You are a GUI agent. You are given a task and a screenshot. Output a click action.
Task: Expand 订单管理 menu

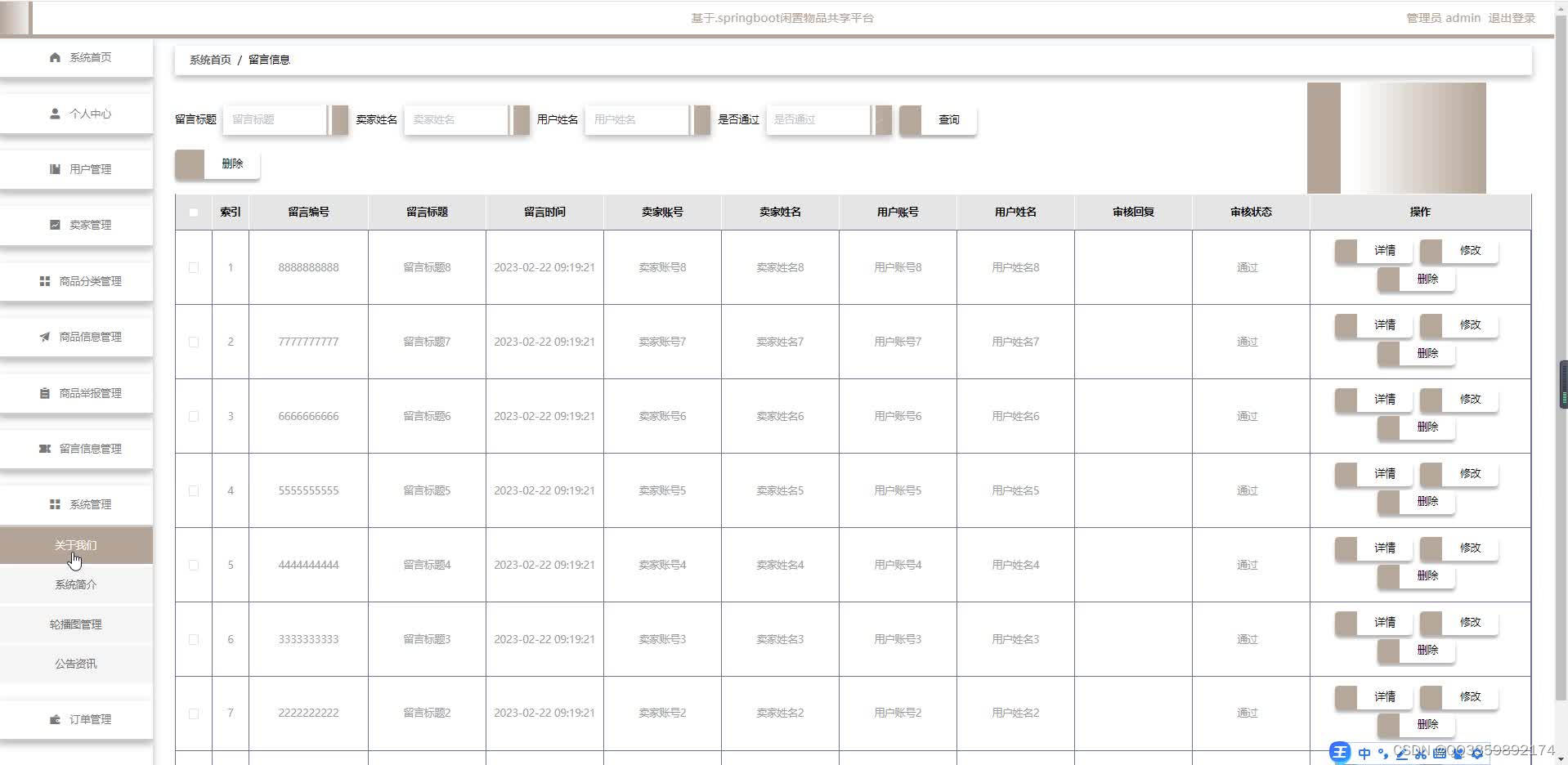coord(76,719)
